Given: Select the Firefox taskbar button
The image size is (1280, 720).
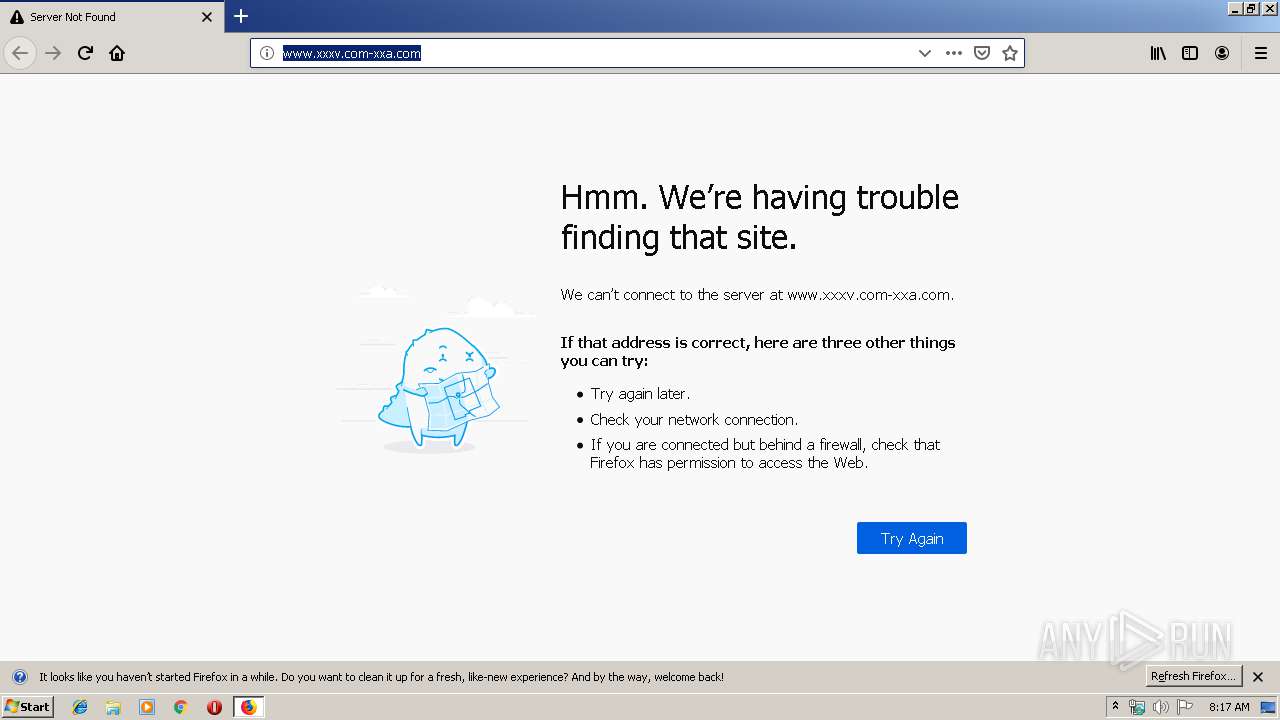Looking at the screenshot, I should point(248,707).
